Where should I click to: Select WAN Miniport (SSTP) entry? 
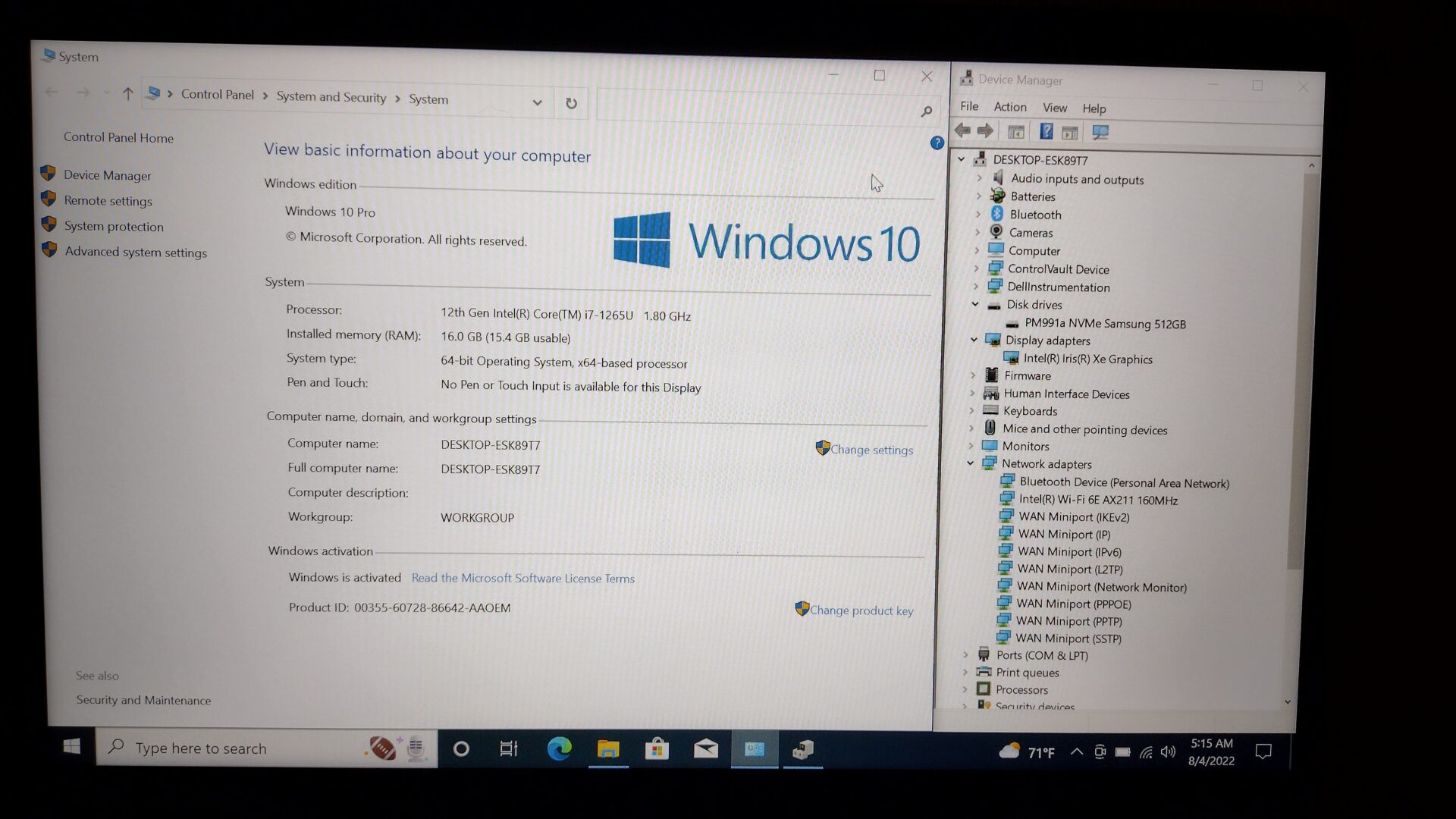click(x=1068, y=639)
